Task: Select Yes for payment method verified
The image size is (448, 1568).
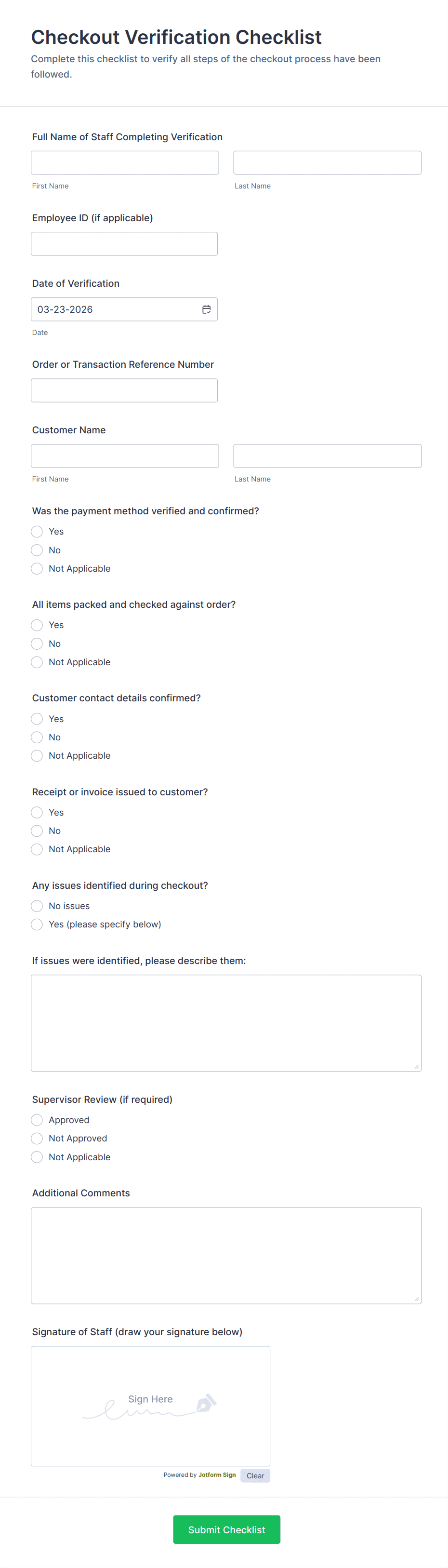Action: point(37,531)
